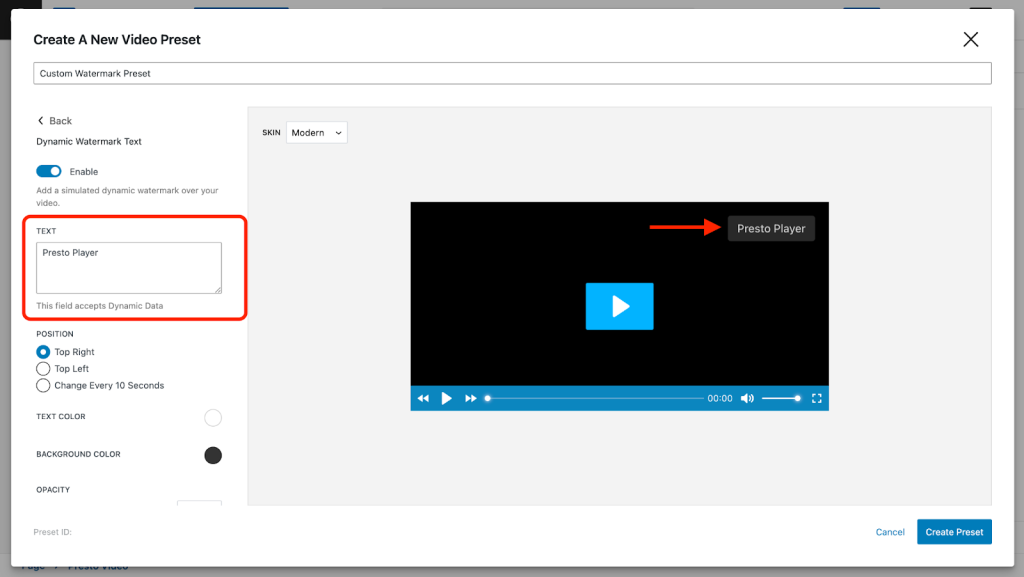Choose Change Every 10 Seconds position
This screenshot has height=577, width=1024.
(43, 385)
